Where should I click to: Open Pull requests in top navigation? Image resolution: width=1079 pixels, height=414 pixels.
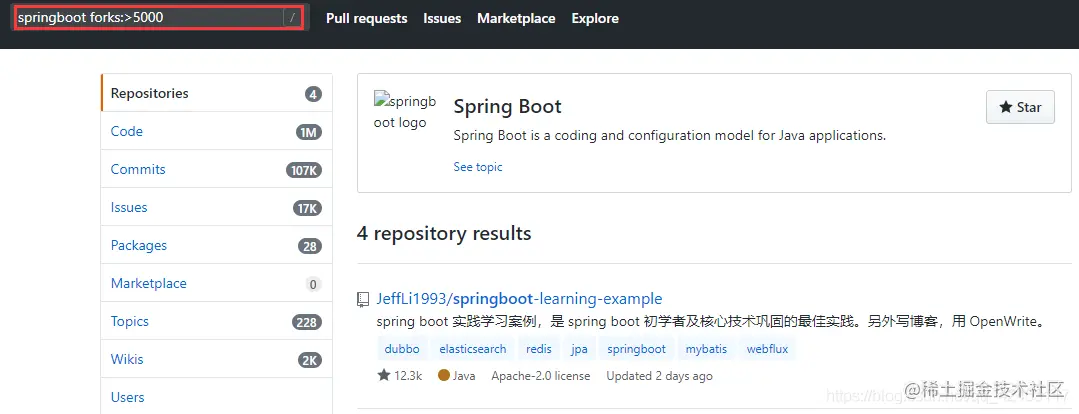coord(367,19)
